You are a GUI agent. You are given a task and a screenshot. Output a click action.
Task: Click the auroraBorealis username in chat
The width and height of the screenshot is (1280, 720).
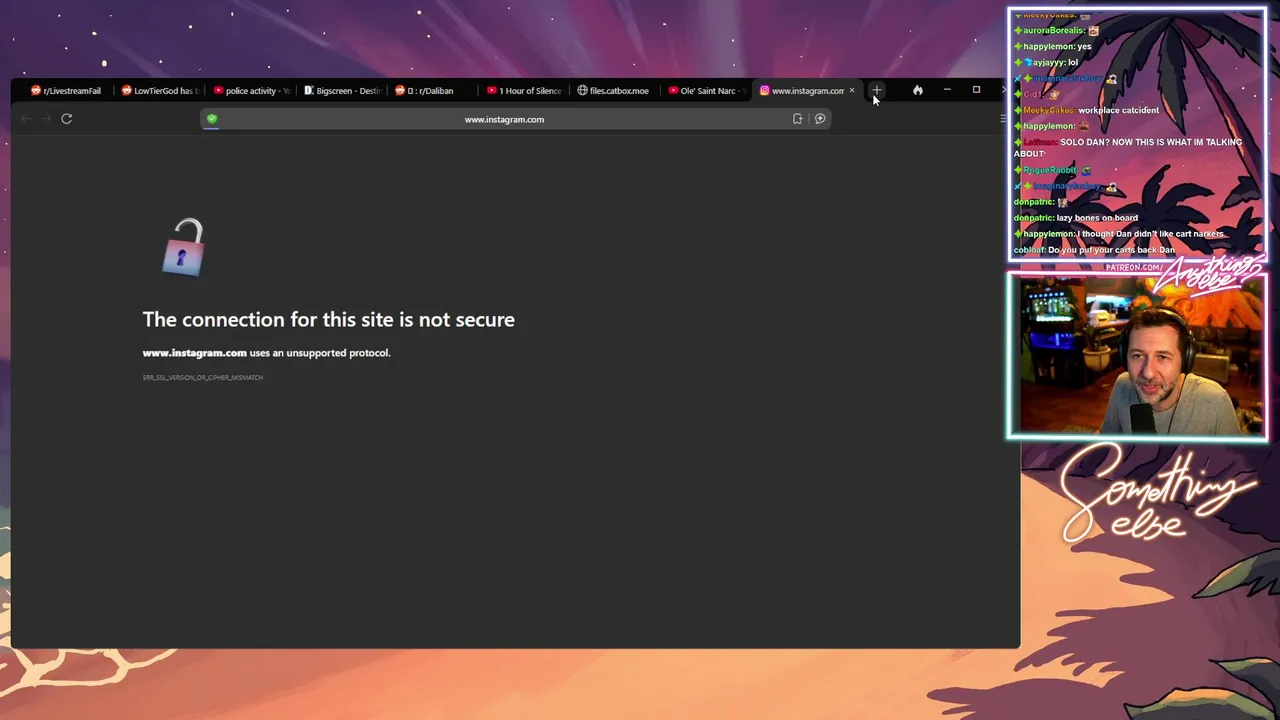(x=1054, y=30)
